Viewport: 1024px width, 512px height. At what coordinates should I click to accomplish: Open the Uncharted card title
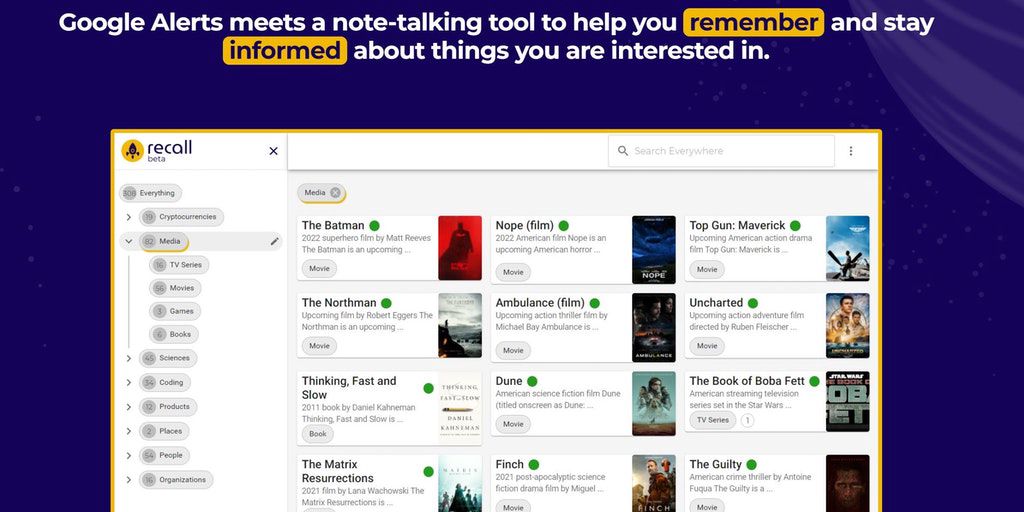coord(716,302)
